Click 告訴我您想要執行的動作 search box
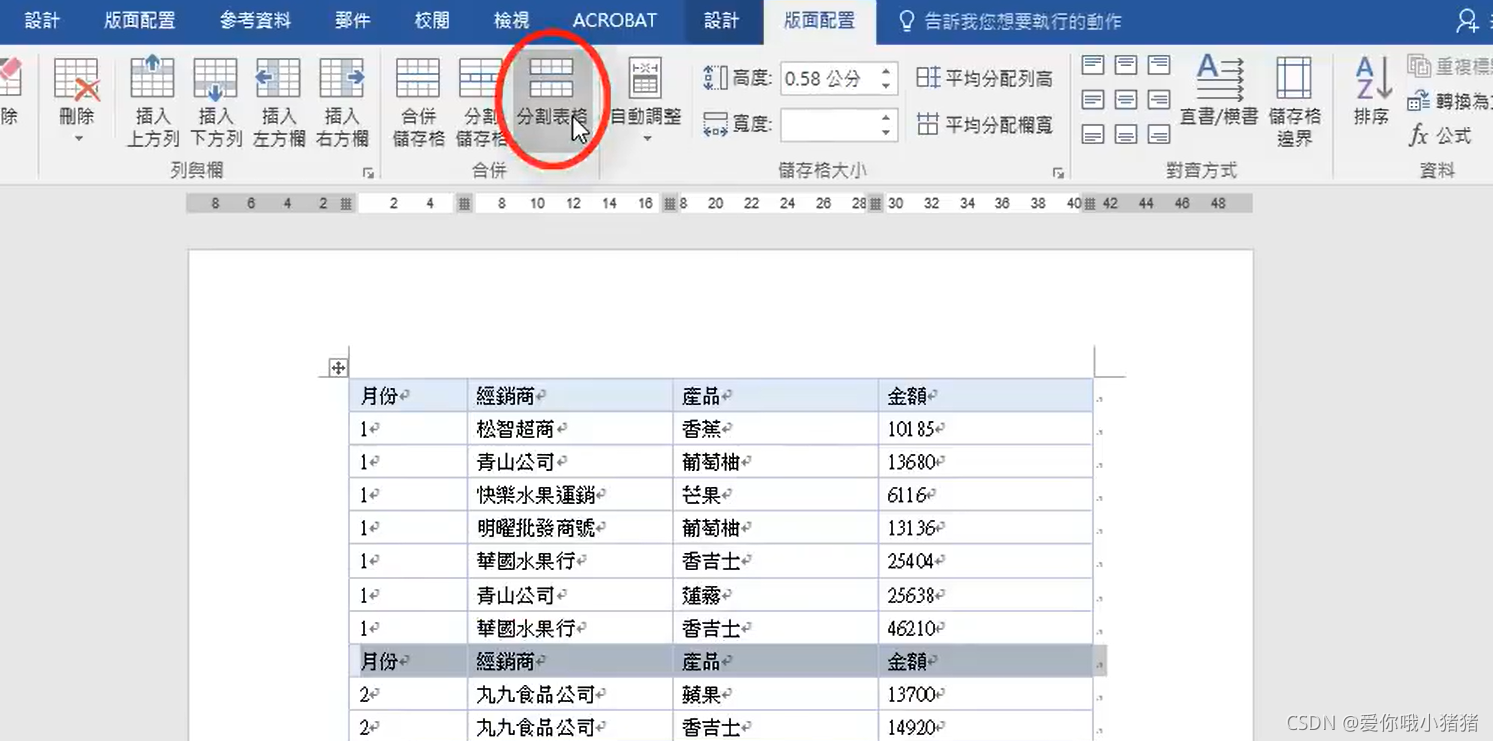 pyautogui.click(x=1010, y=21)
